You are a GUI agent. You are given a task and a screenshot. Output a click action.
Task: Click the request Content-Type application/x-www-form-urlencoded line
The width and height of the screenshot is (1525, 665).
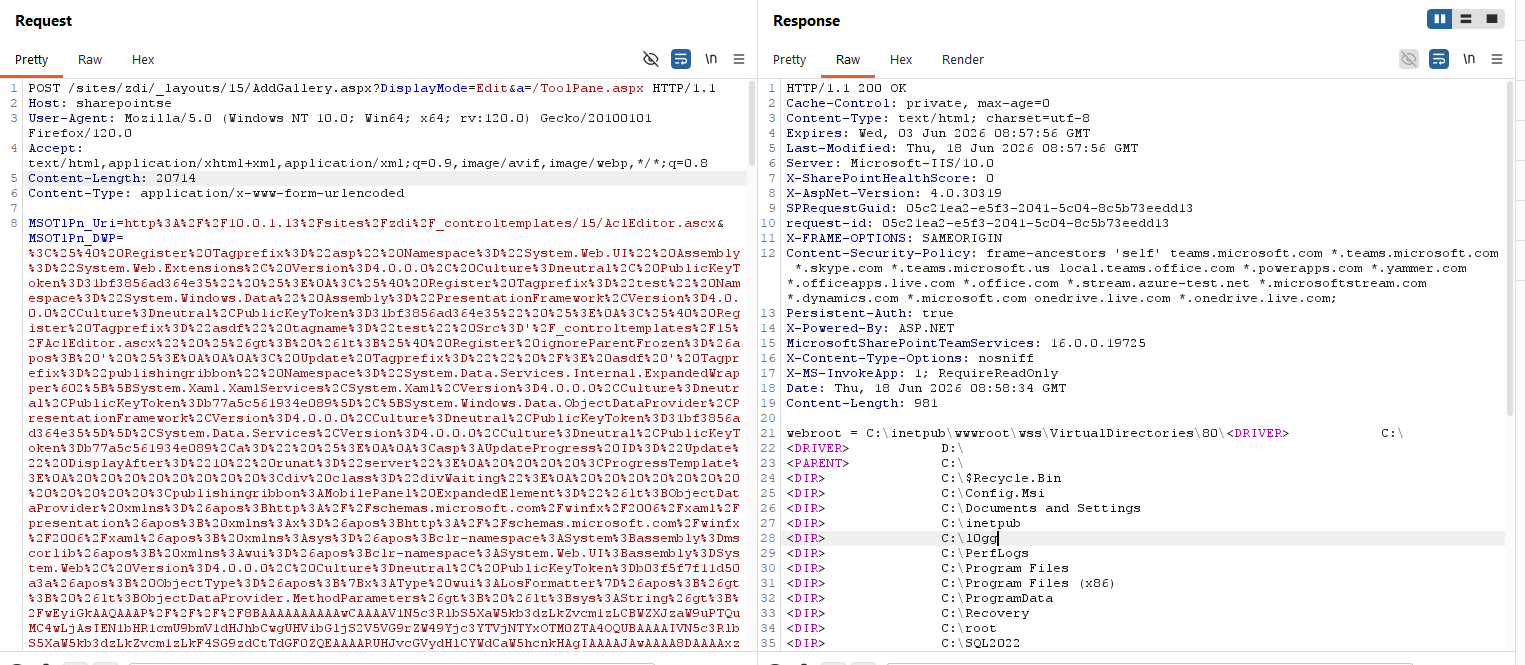pyautogui.click(x=216, y=193)
